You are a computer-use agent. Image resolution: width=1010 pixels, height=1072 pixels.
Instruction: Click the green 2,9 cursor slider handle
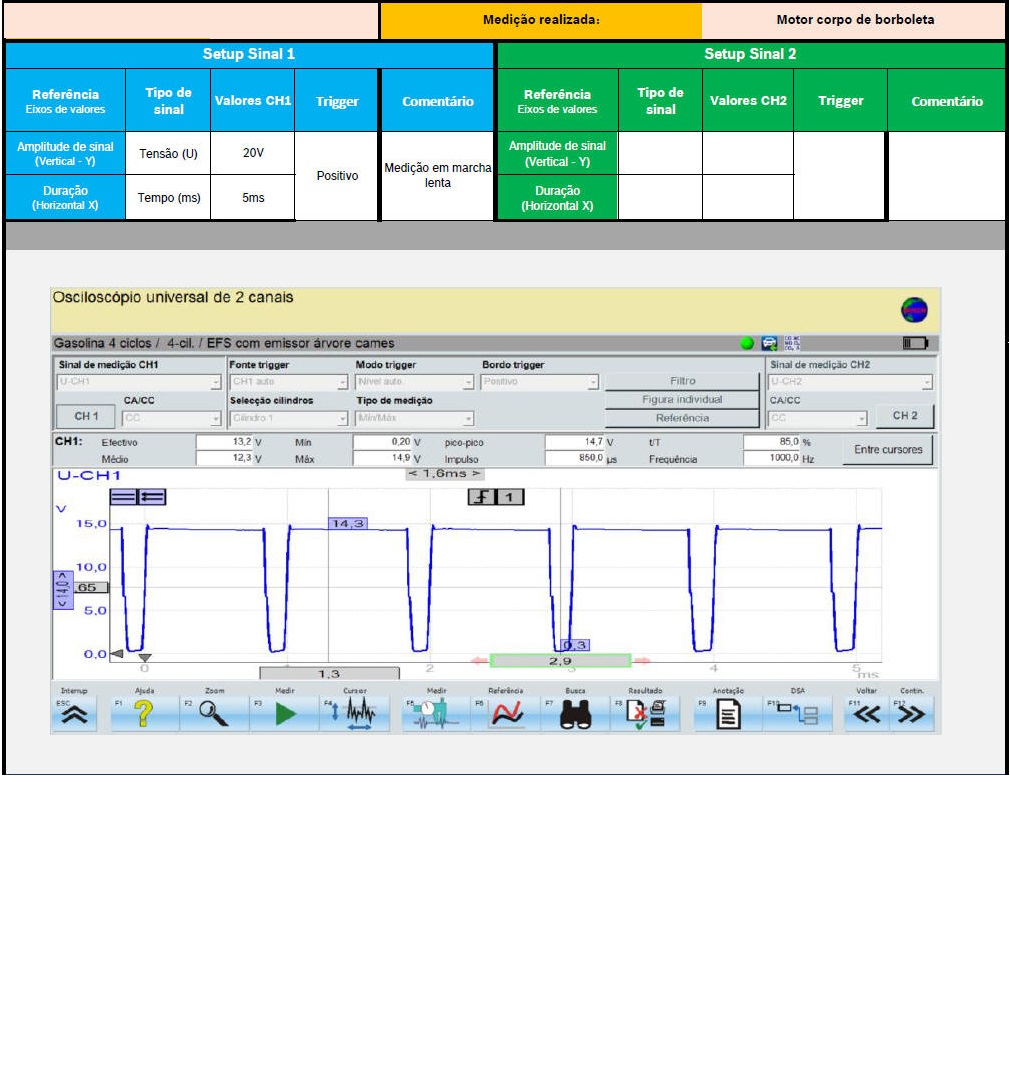(560, 661)
